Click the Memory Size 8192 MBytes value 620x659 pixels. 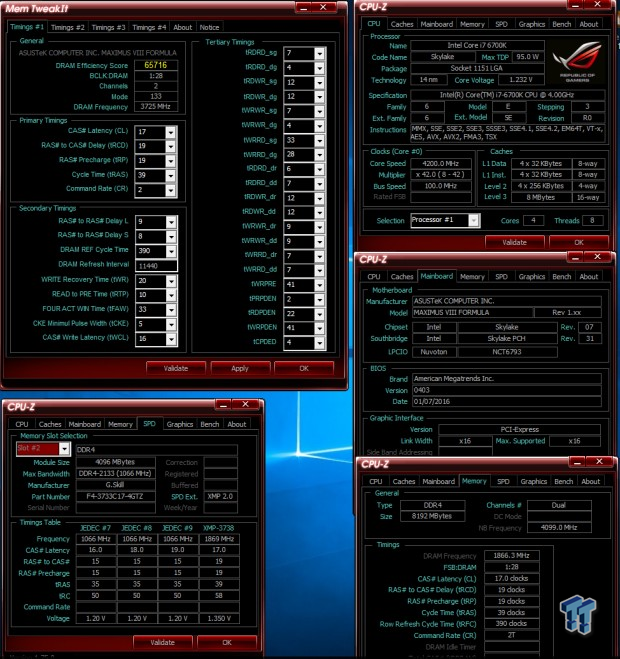[x=432, y=516]
